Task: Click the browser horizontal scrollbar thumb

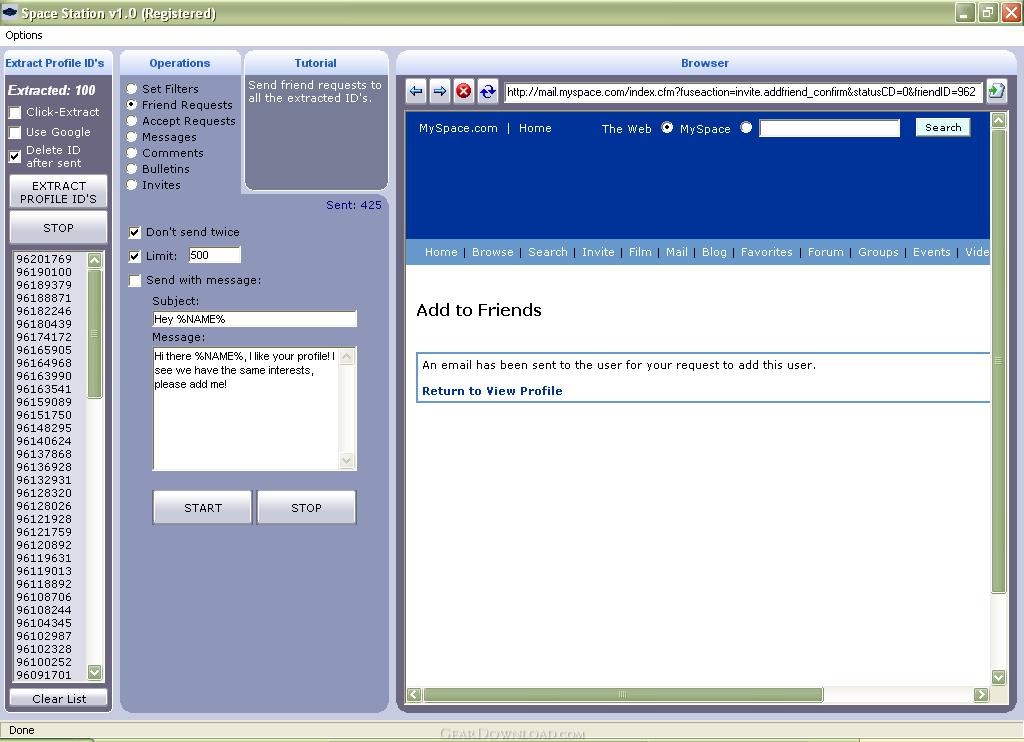Action: click(x=622, y=694)
